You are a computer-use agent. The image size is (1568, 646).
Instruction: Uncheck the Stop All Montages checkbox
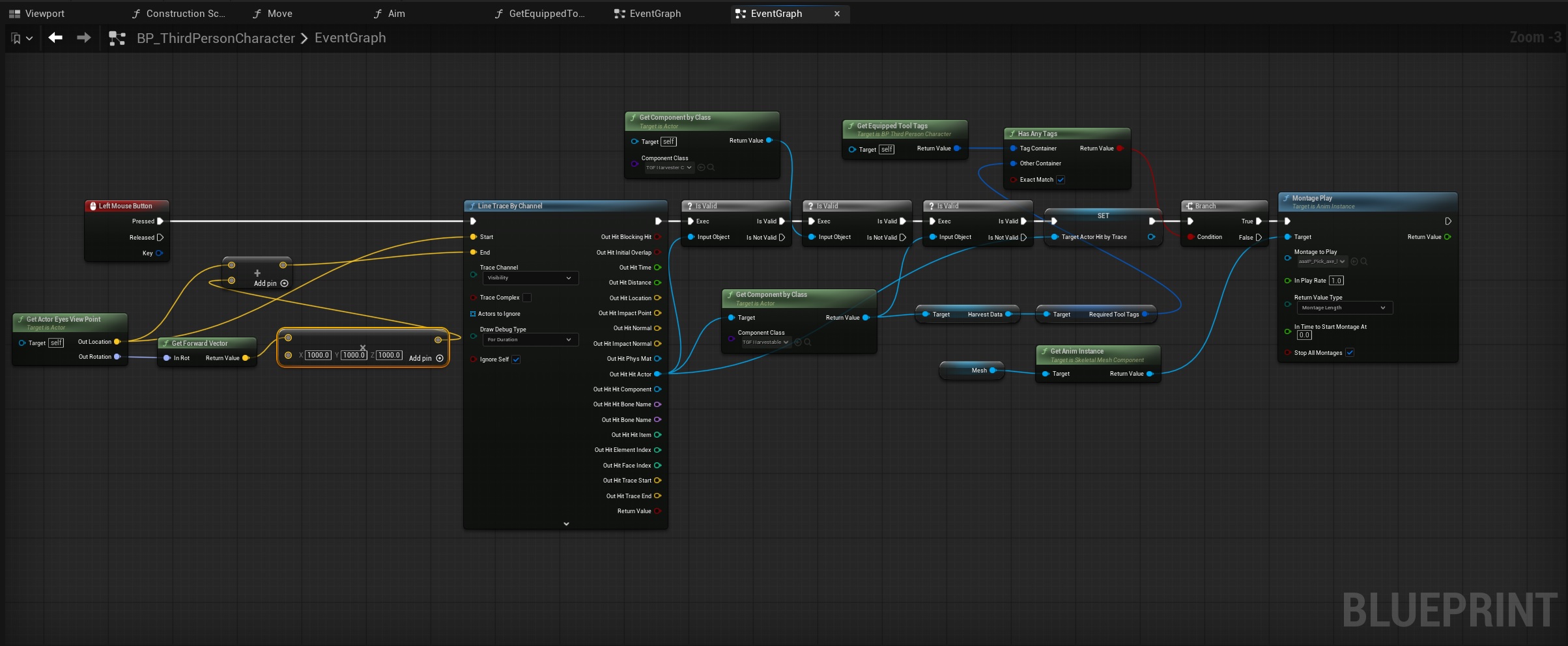tap(1350, 353)
